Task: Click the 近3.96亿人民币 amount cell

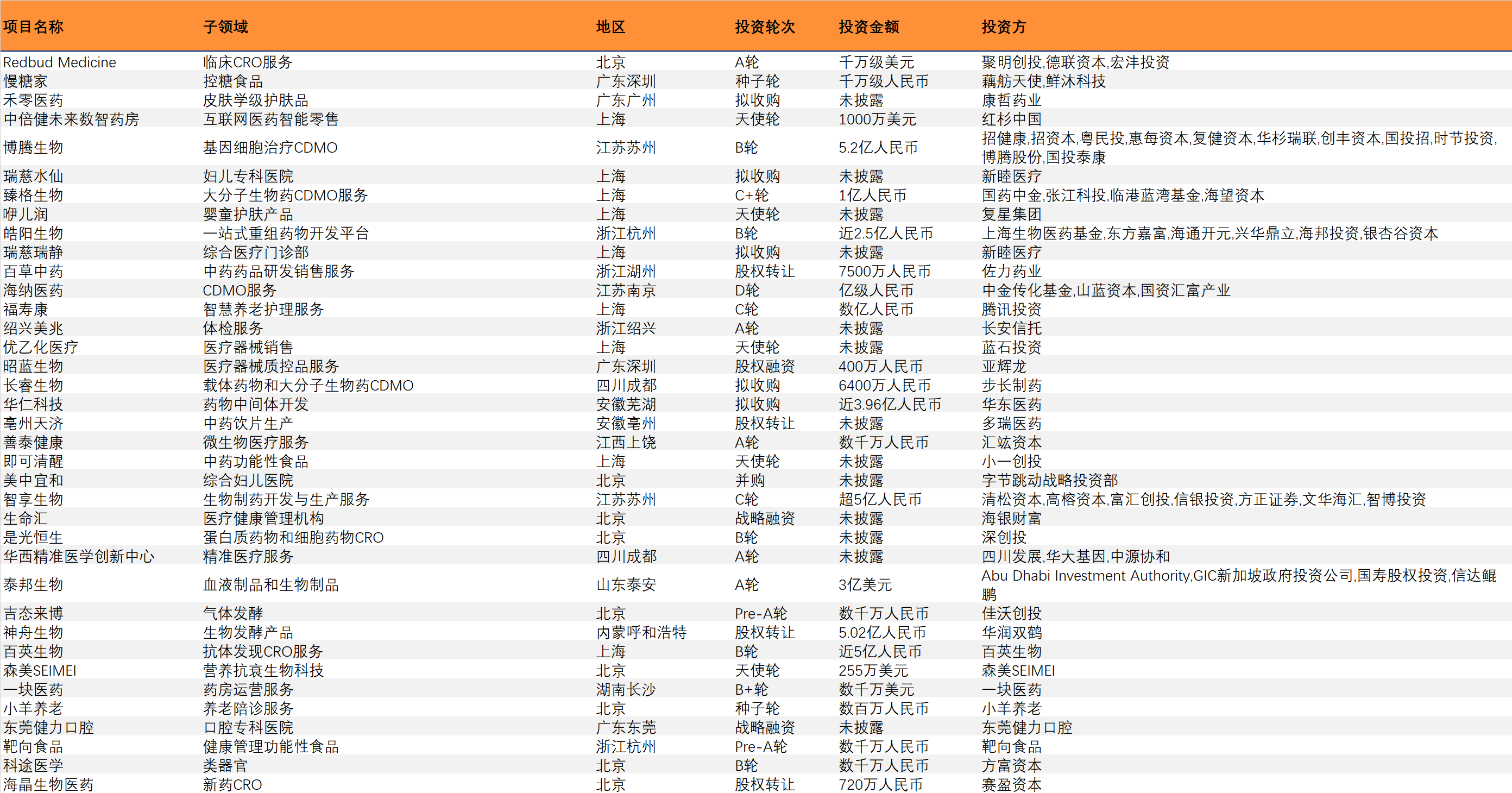Action: 890,405
